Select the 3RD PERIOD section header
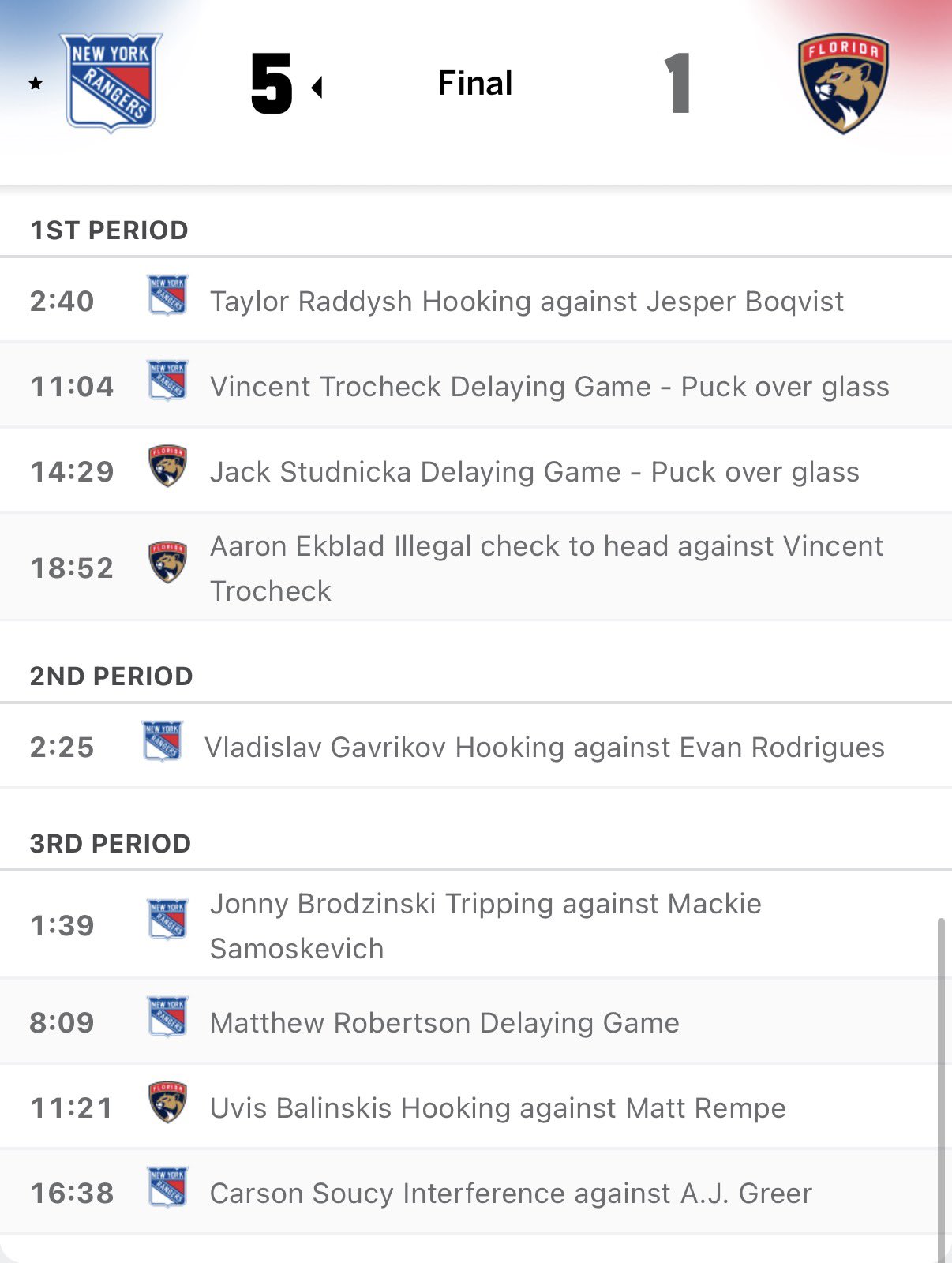Image resolution: width=952 pixels, height=1263 pixels. 111,844
